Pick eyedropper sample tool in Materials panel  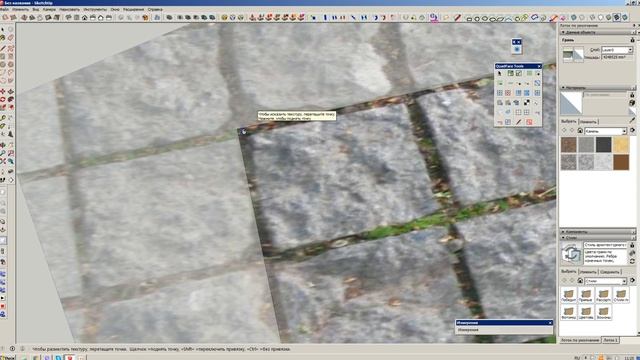click(x=632, y=120)
